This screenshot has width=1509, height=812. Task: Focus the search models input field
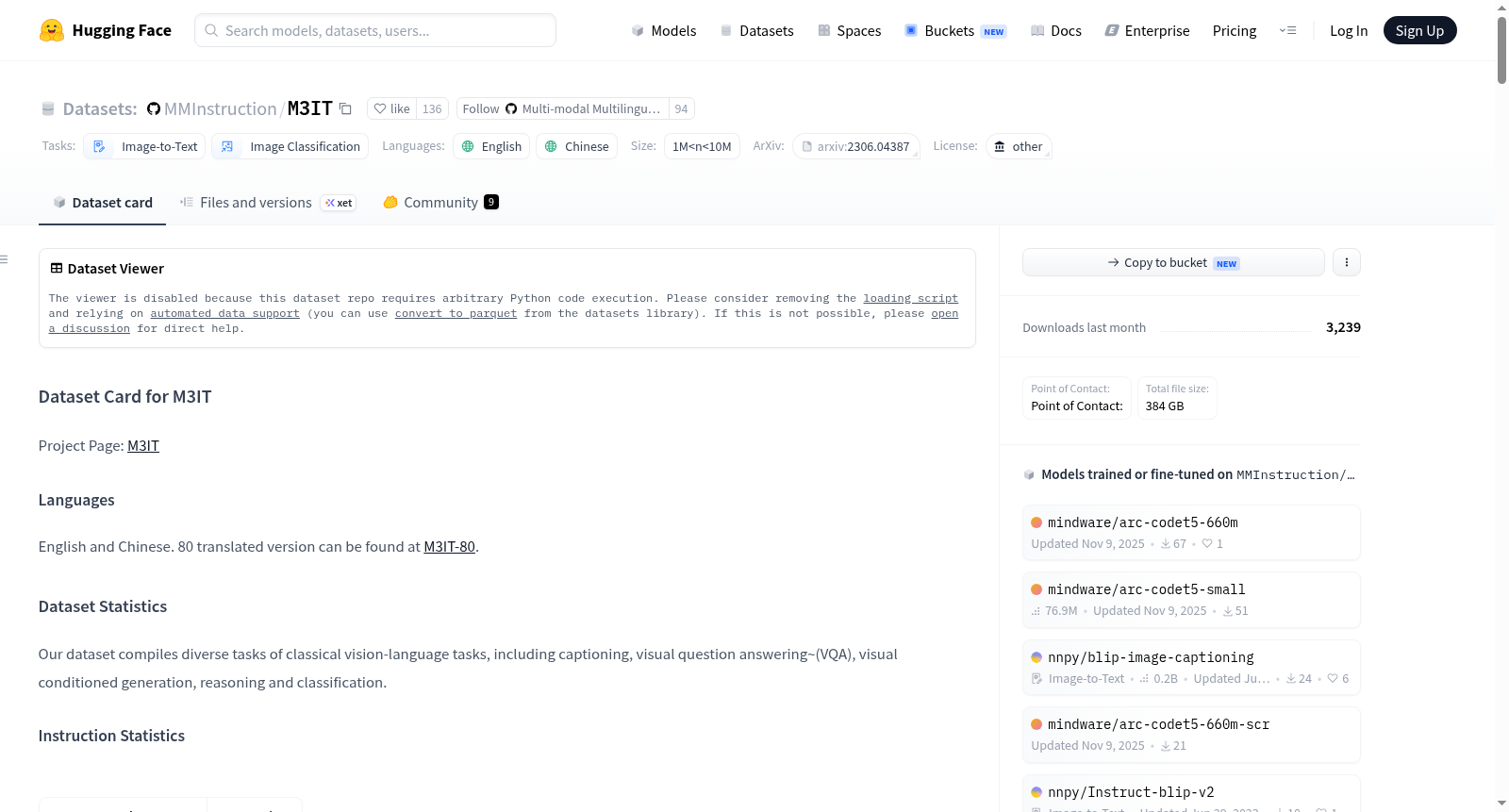click(x=375, y=30)
